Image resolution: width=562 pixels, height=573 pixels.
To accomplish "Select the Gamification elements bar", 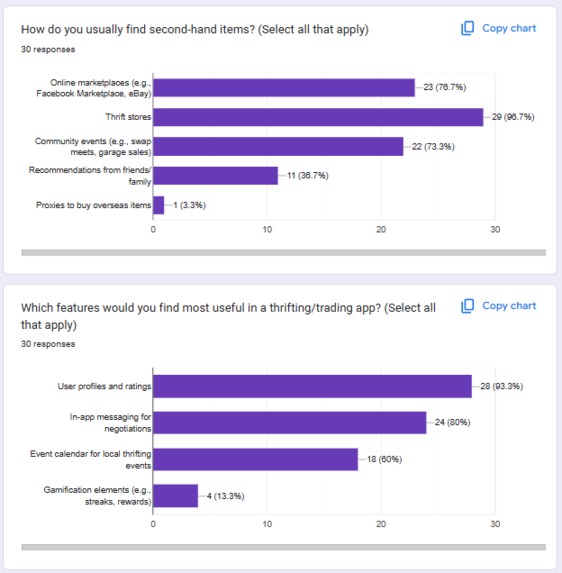I will pyautogui.click(x=175, y=496).
